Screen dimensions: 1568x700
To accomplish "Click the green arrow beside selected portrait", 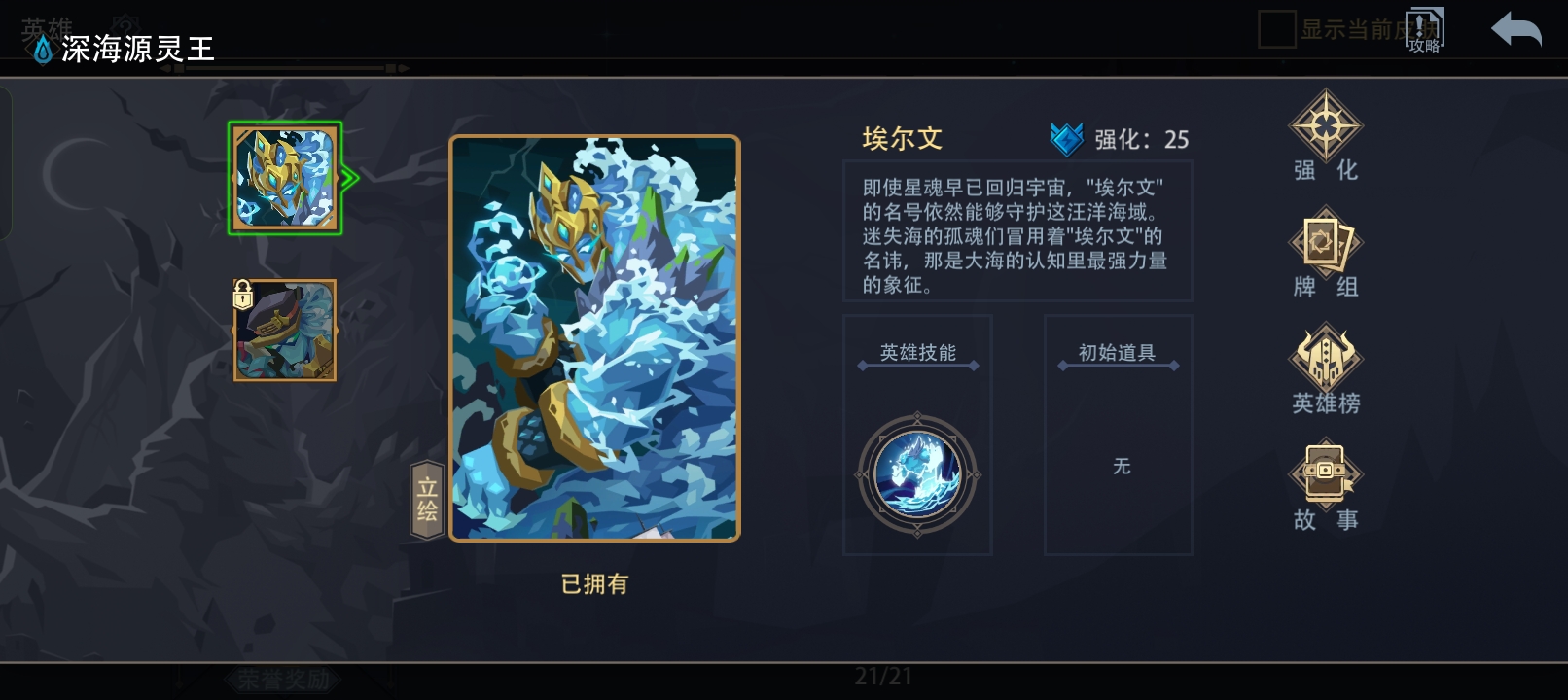I will (x=350, y=178).
